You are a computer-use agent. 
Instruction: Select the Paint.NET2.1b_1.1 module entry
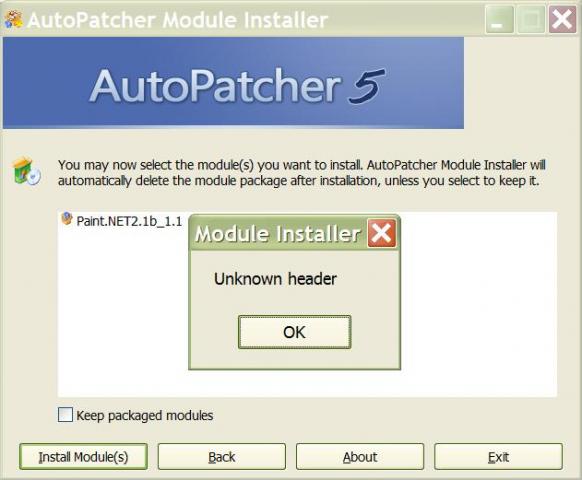[x=123, y=221]
